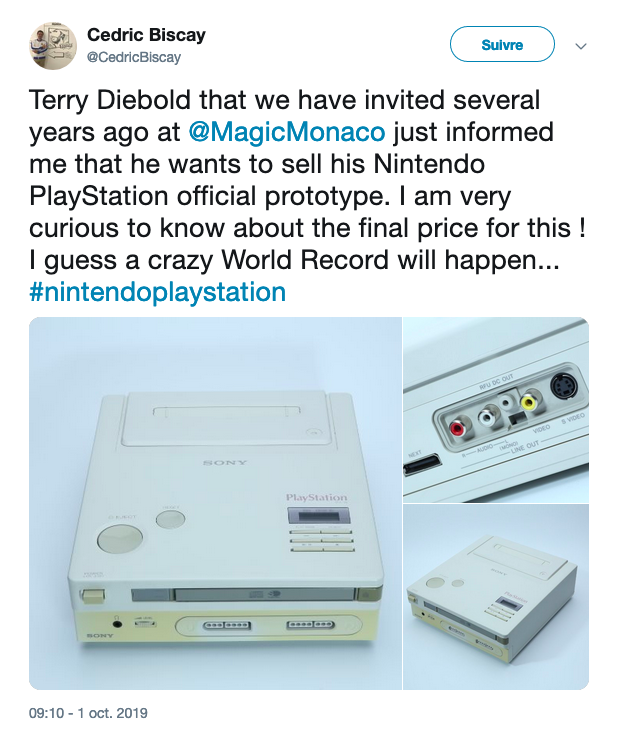Click the S-Video port in photo

[564, 386]
